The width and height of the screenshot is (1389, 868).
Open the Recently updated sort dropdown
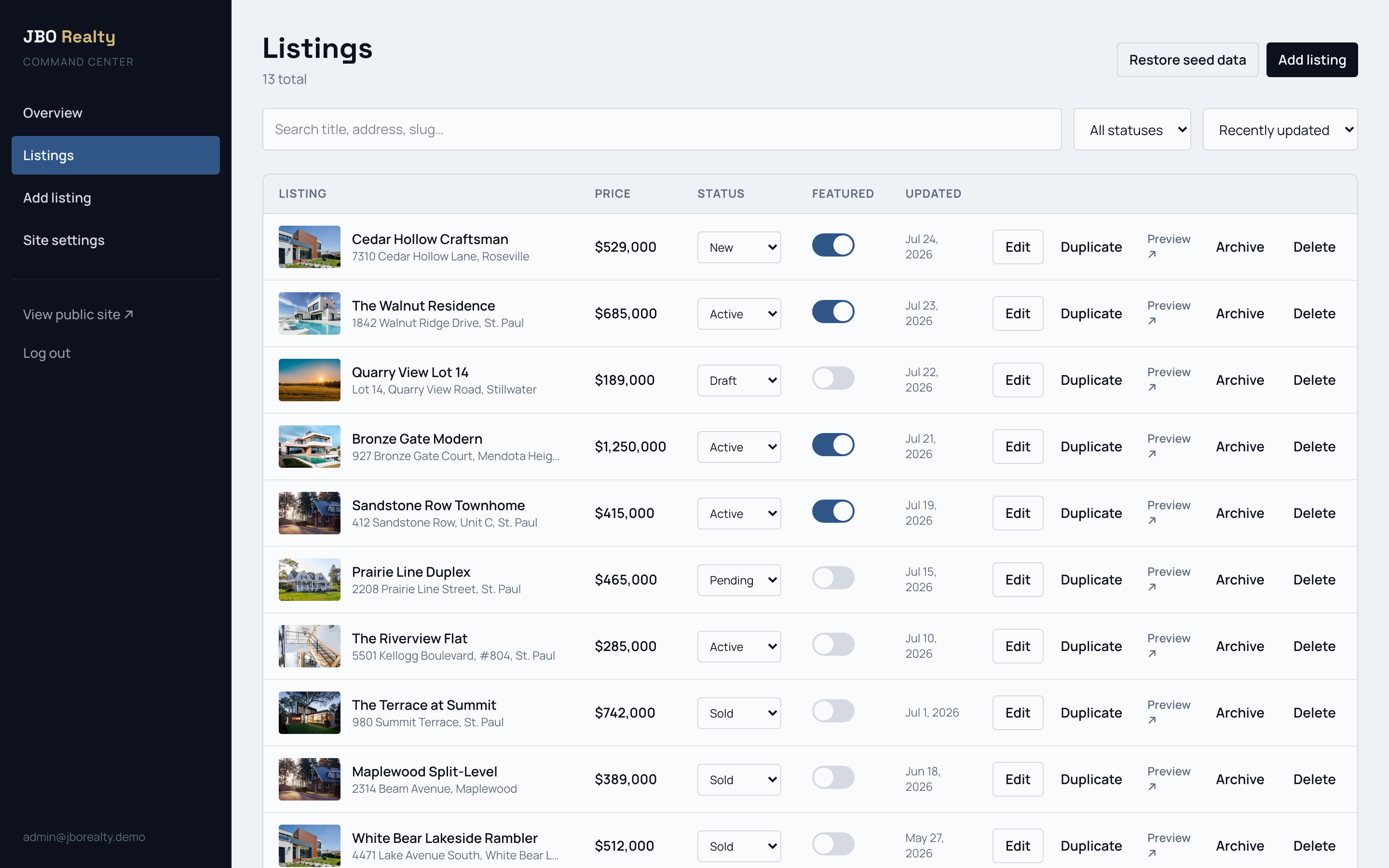click(x=1280, y=130)
